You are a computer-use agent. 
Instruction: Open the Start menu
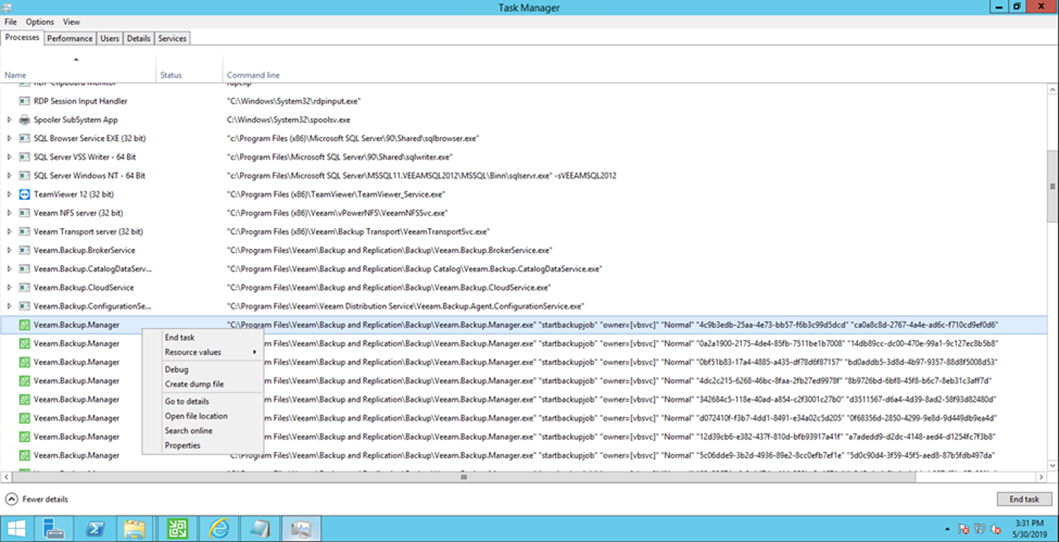17,529
